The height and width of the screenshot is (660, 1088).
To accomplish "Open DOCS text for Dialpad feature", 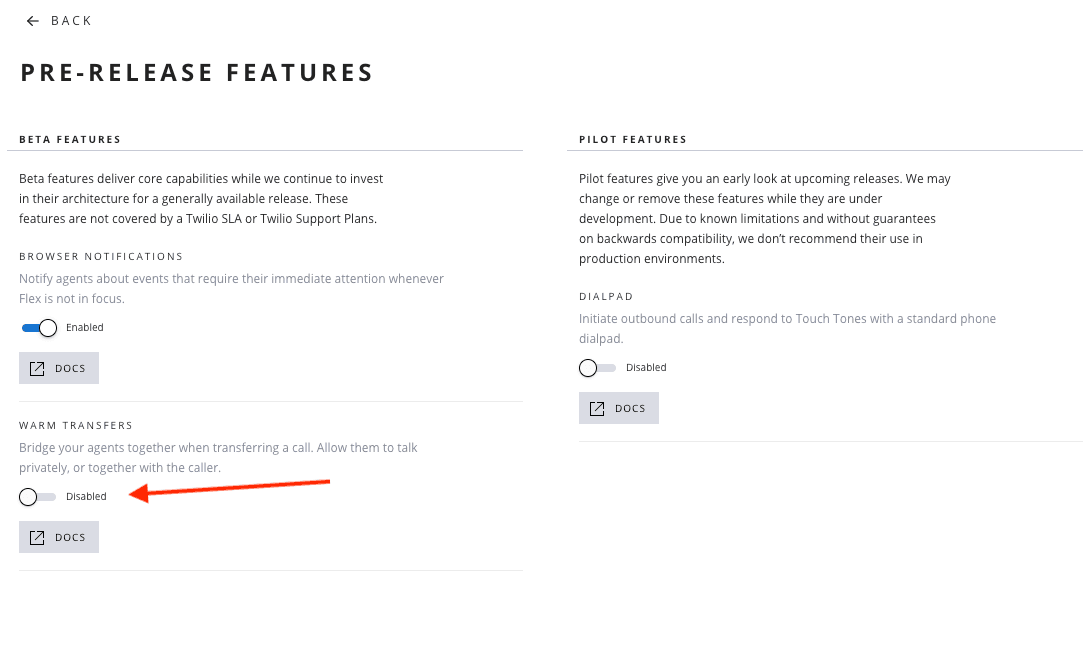I will tap(630, 409).
